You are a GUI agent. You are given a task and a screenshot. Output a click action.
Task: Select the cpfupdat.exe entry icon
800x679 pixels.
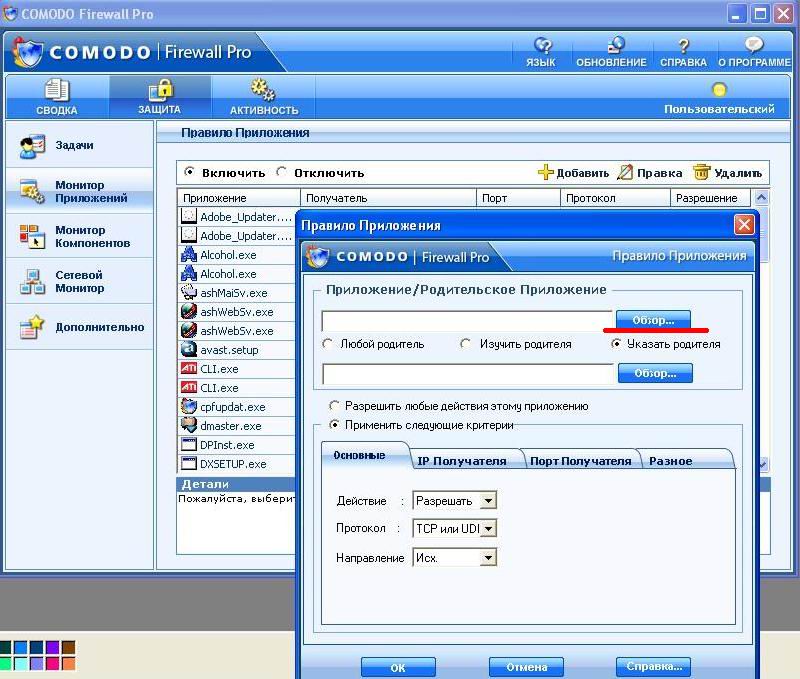click(x=189, y=407)
